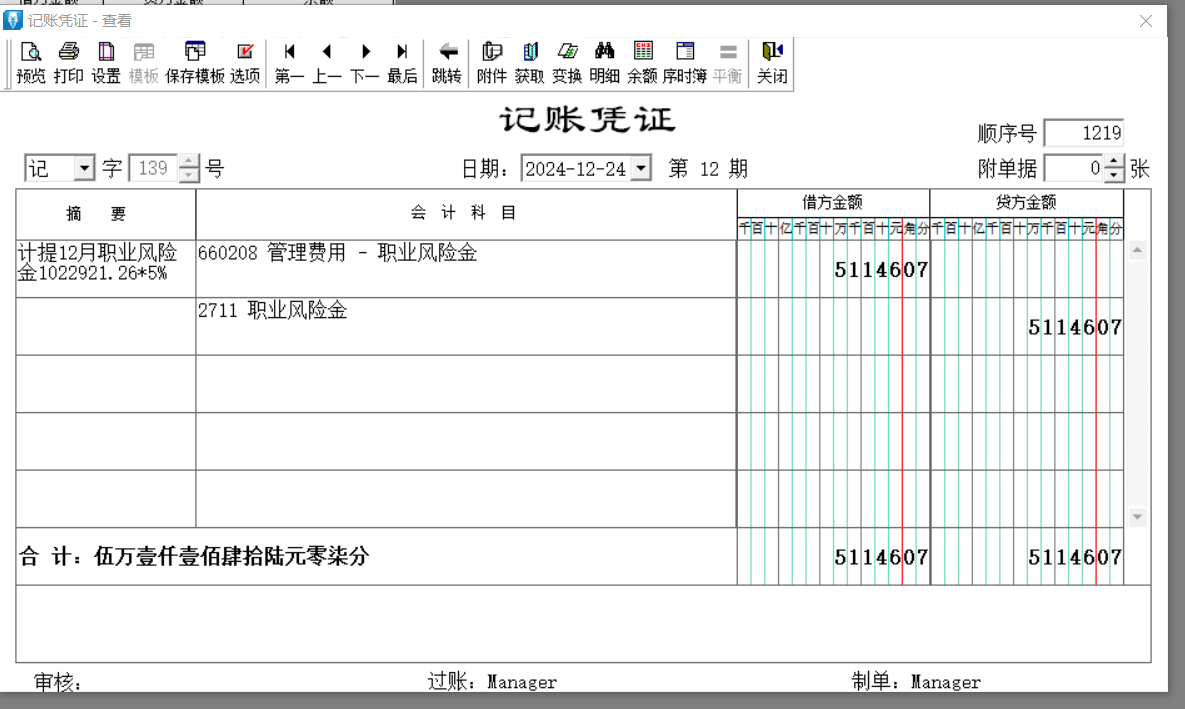Viewport: 1185px width, 709px height.
Task: Open 设置 (Settings) from the toolbar
Action: pos(106,62)
